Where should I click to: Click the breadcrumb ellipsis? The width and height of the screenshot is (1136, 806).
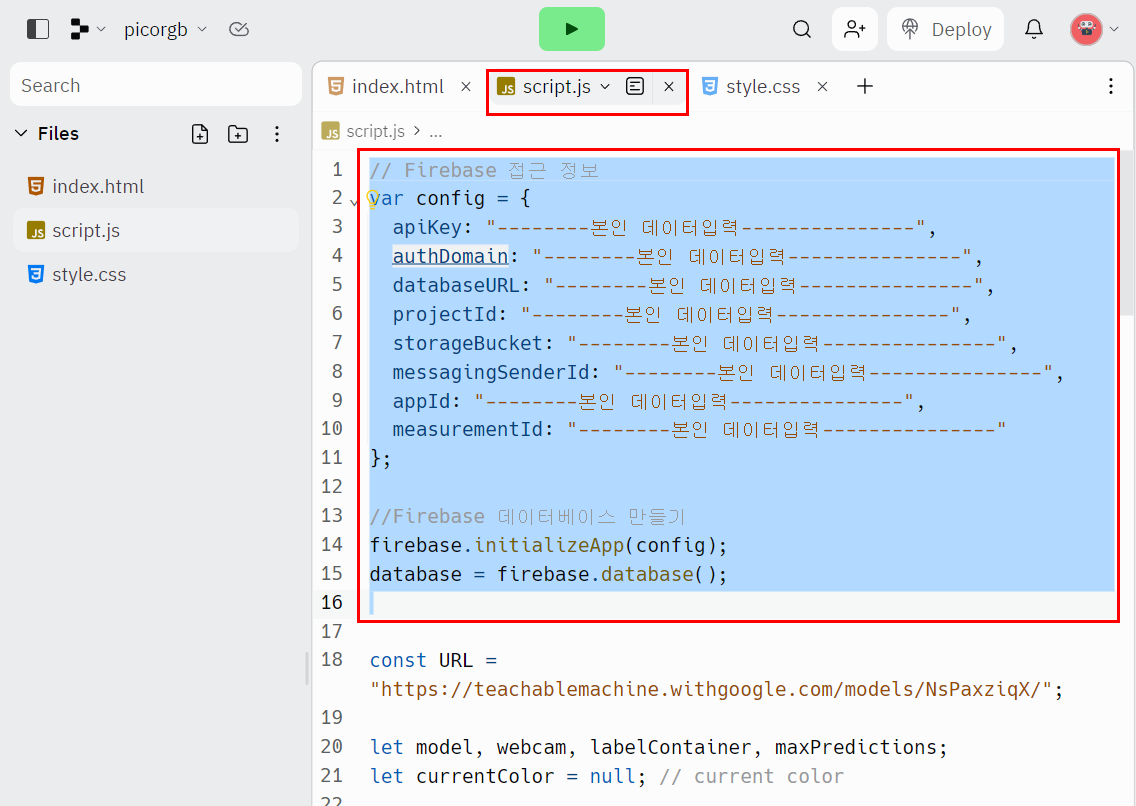pyautogui.click(x=435, y=133)
